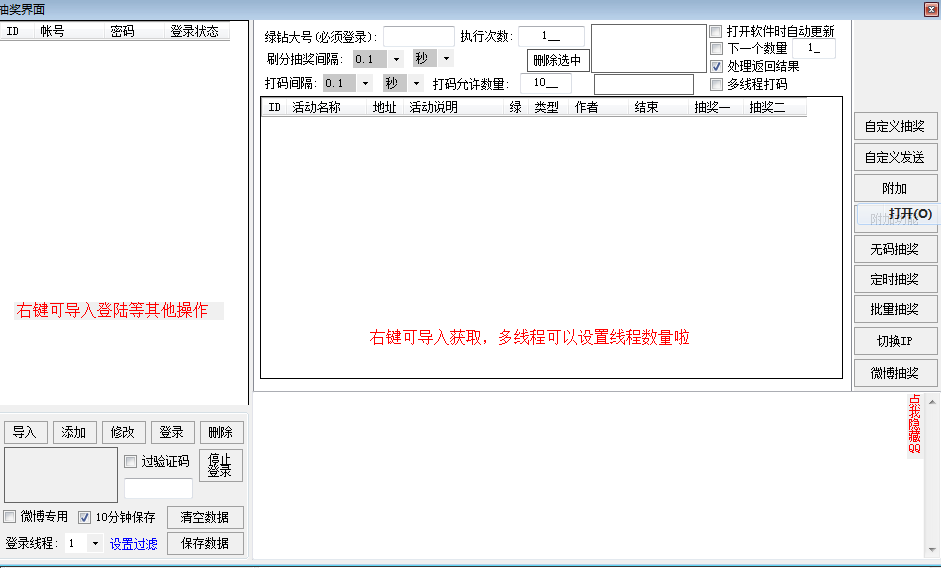This screenshot has height=568, width=941.
Task: Open the 打码间隔 unit 秒 dropdown
Action: coord(416,83)
